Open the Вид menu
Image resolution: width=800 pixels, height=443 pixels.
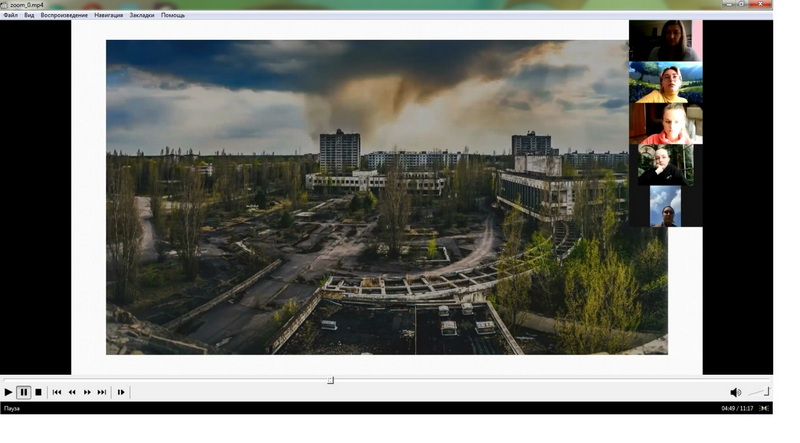tap(29, 15)
